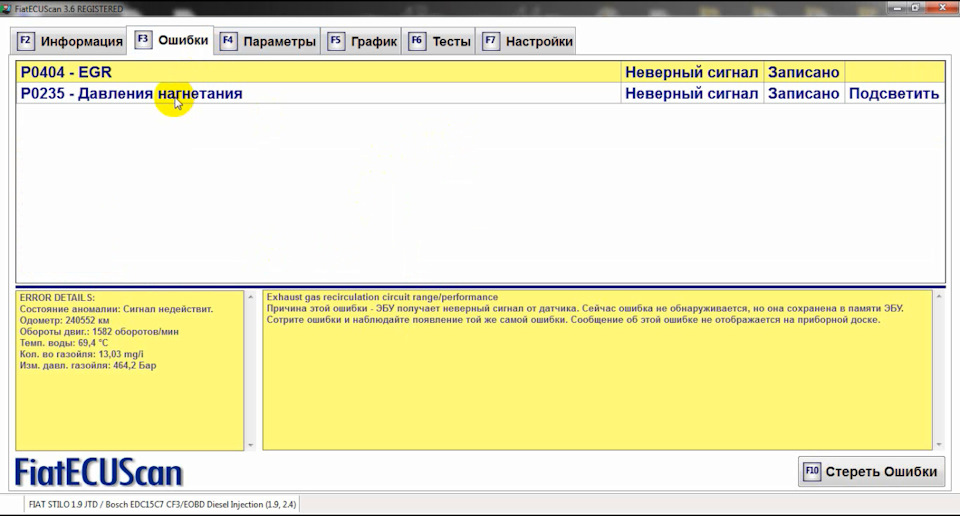Click Exhaust gas recirculation description text
The height and width of the screenshot is (516, 960).
[x=382, y=297]
